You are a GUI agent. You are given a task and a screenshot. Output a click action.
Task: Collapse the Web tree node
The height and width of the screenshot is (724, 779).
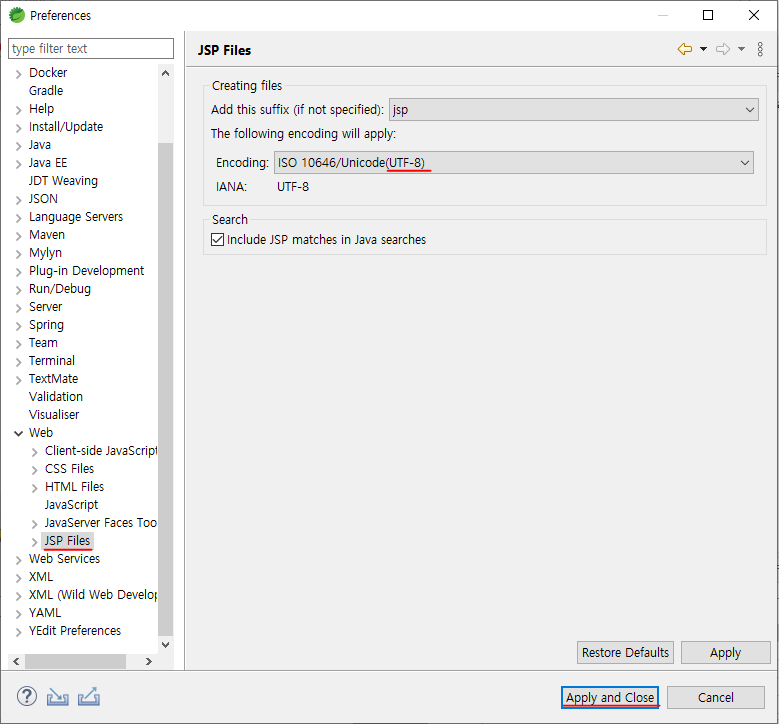point(18,433)
